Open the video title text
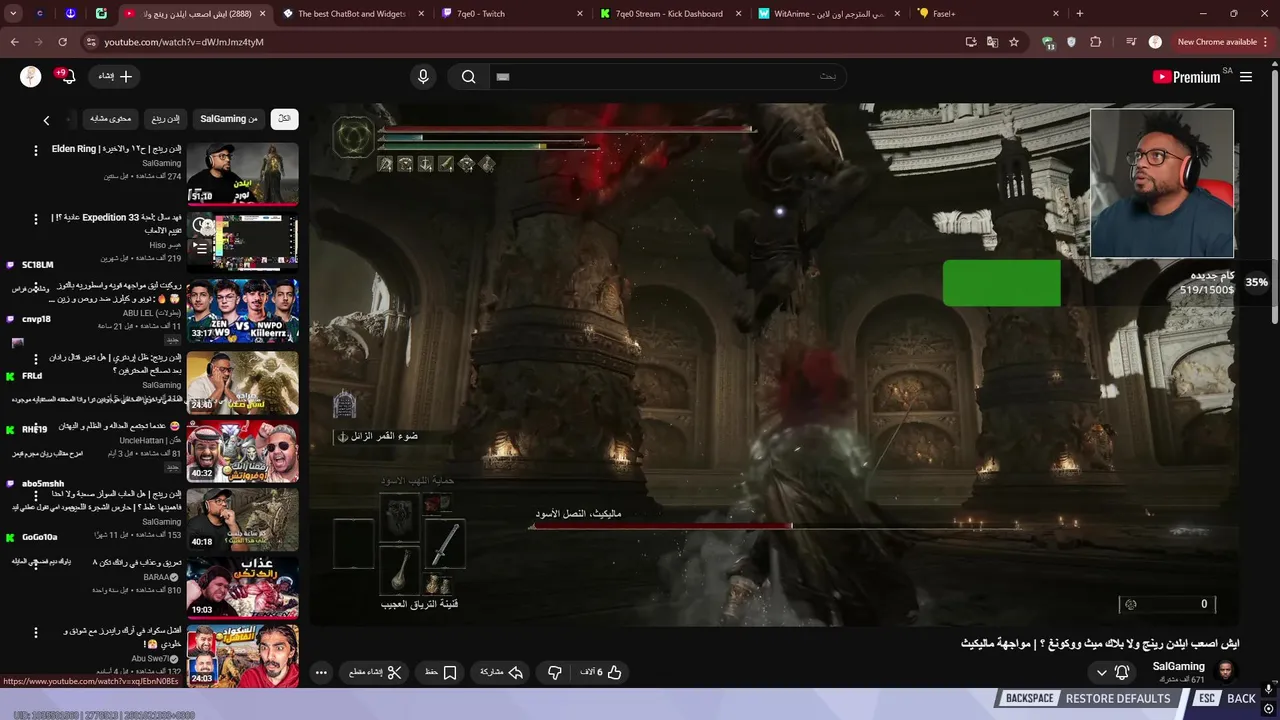Screen dimensions: 1280x720 (1100, 644)
